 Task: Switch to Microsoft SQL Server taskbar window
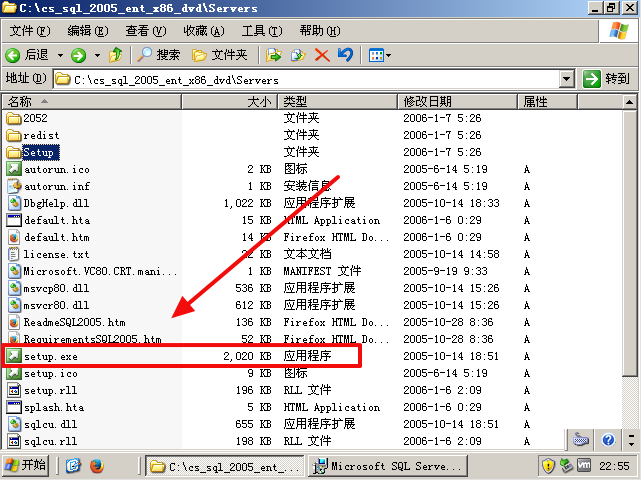point(388,466)
